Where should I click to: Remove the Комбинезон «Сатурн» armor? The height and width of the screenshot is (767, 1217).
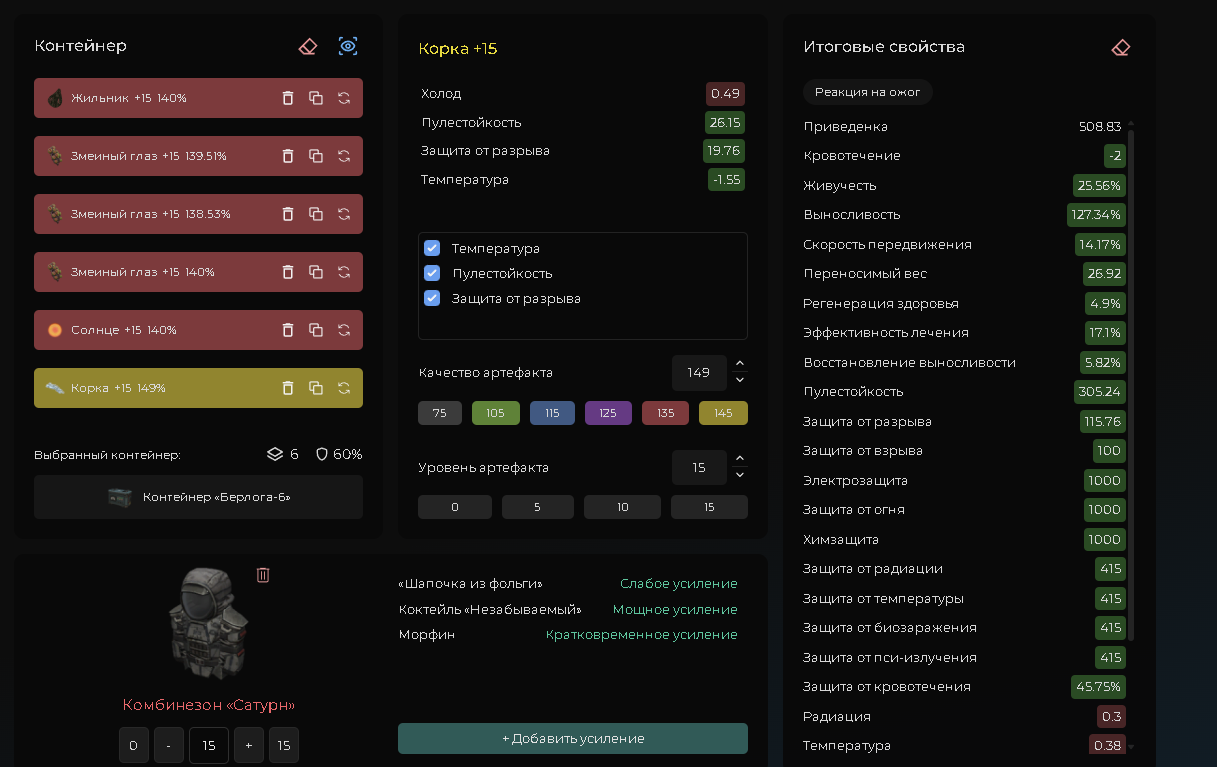263,575
